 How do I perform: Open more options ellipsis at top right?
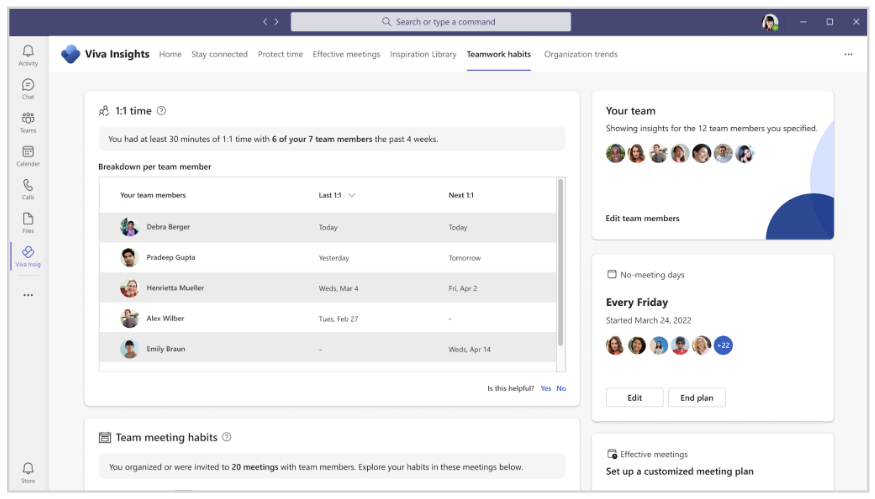click(848, 54)
